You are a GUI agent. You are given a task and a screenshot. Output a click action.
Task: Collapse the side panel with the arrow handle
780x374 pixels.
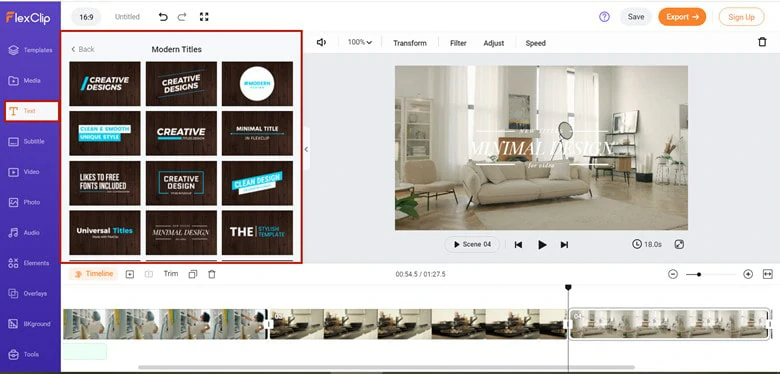306,149
